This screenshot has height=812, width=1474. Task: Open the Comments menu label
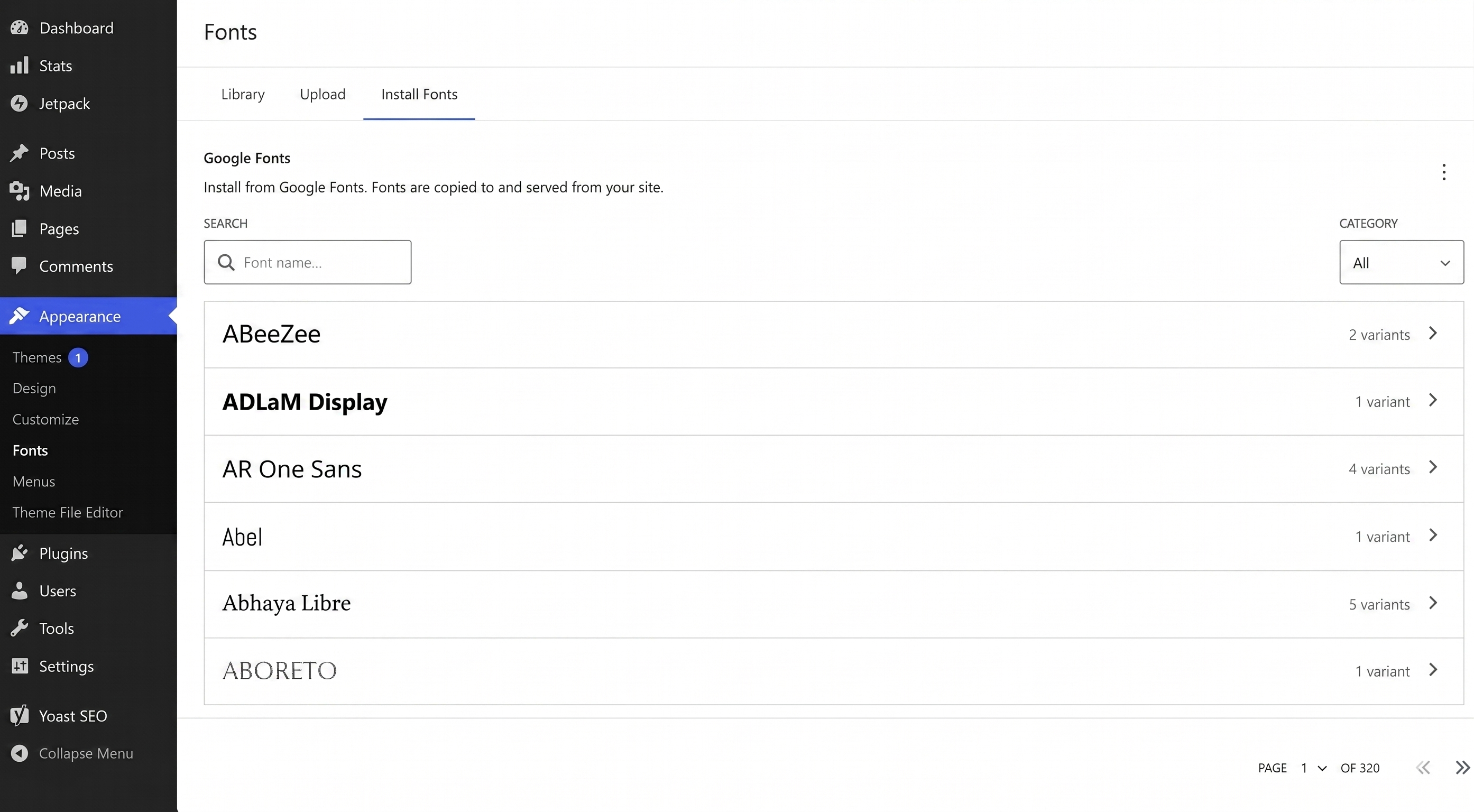click(76, 266)
